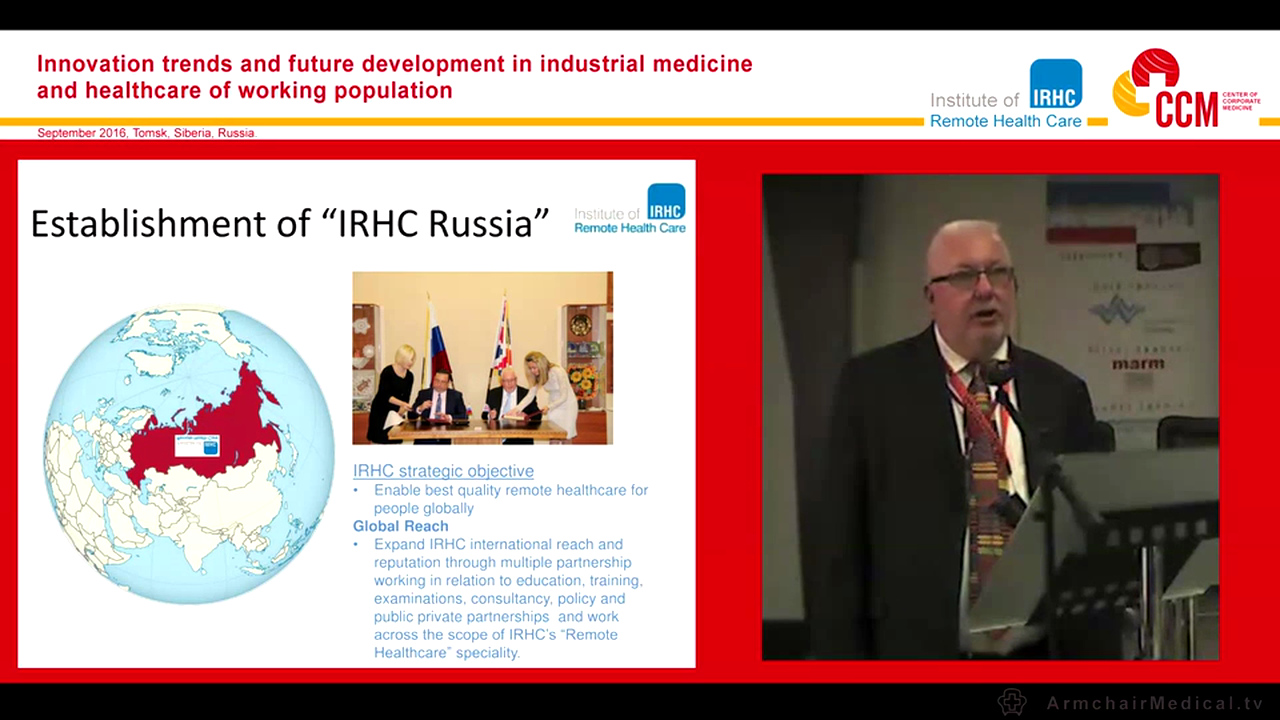Viewport: 1280px width, 720px height.
Task: Click the September 2016 Tomsk date line
Action: (145, 132)
